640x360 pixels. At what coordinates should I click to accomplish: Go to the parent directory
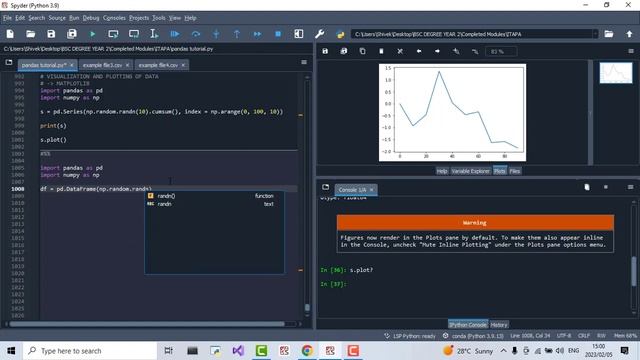(x=629, y=34)
